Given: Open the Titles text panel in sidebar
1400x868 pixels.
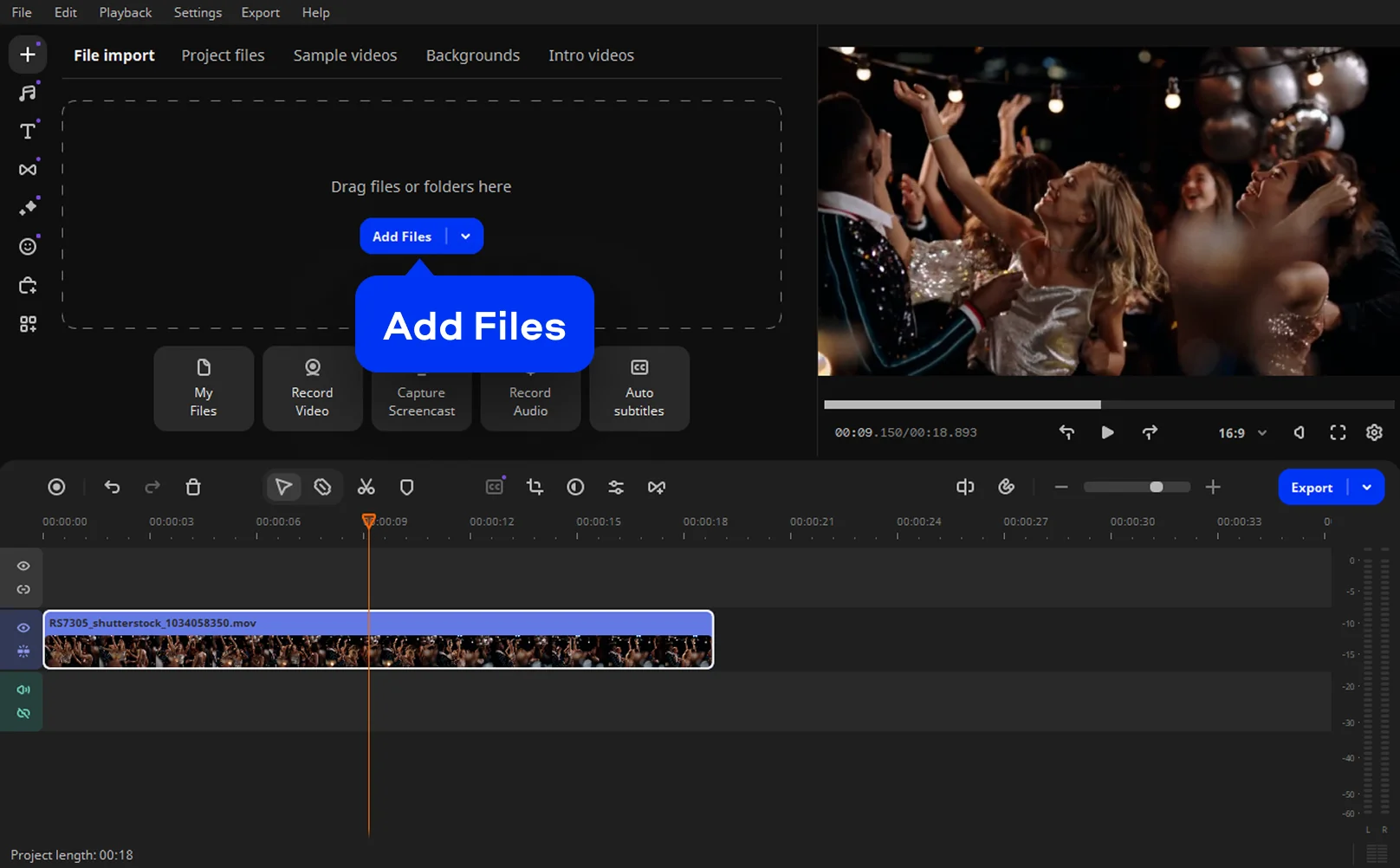Looking at the screenshot, I should click(28, 131).
